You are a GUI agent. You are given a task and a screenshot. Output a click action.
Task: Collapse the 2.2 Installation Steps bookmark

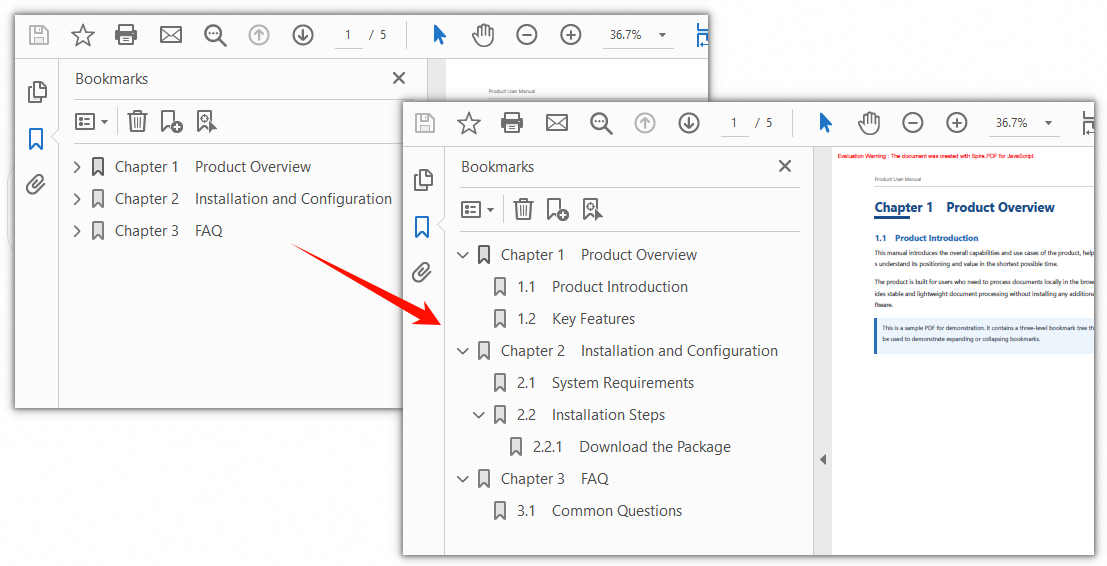pyautogui.click(x=479, y=415)
